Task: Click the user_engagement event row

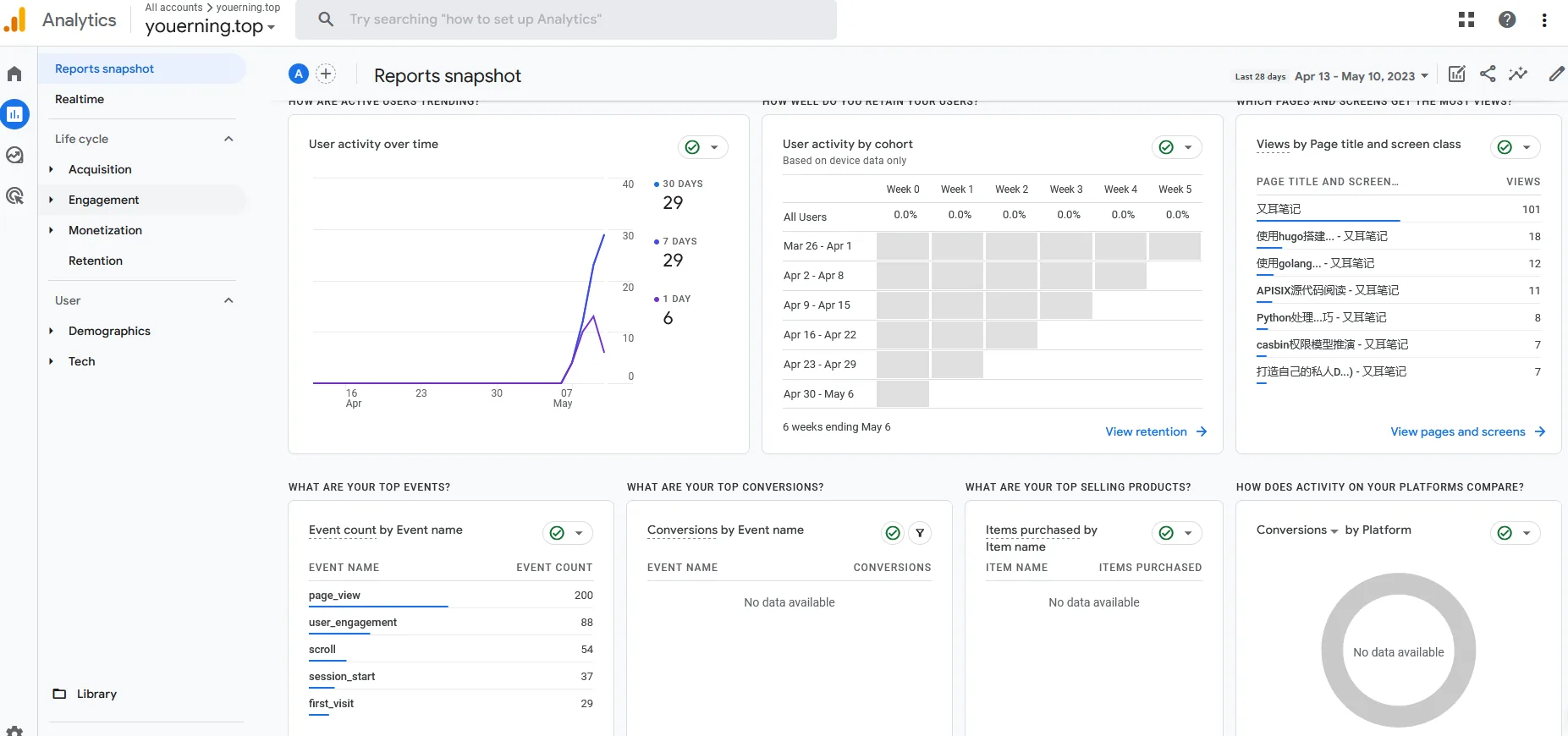Action: coord(450,623)
